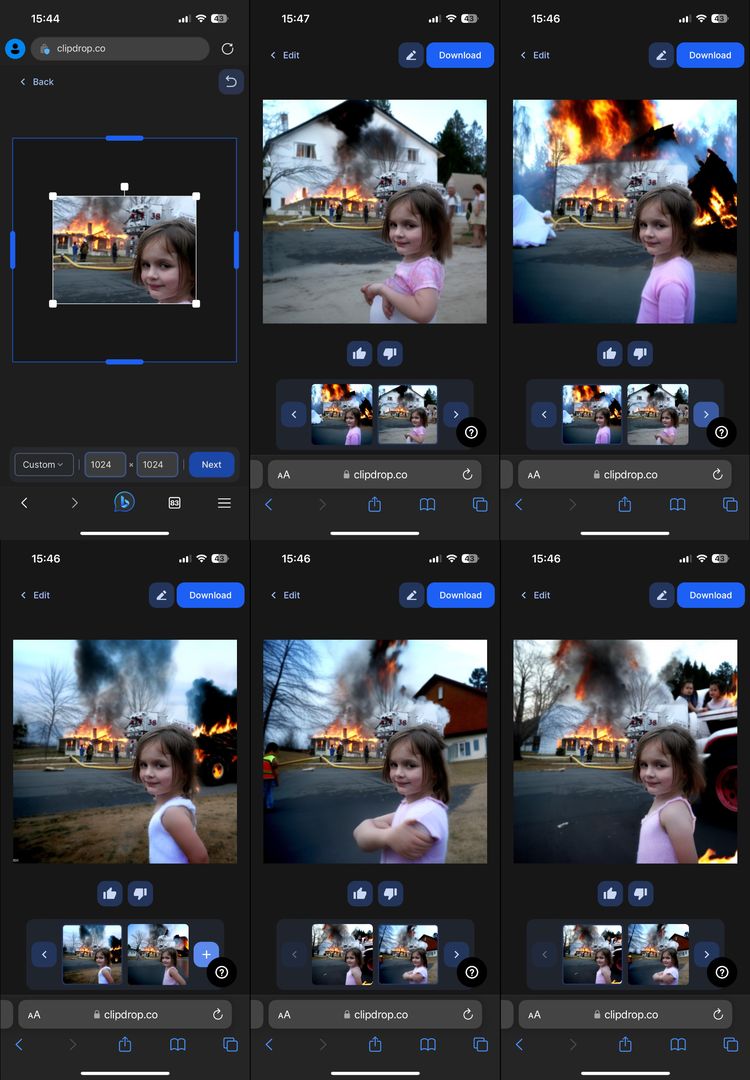Image resolution: width=750 pixels, height=1080 pixels.
Task: Open tabs overview in the white truck image screen
Action: [731, 1045]
